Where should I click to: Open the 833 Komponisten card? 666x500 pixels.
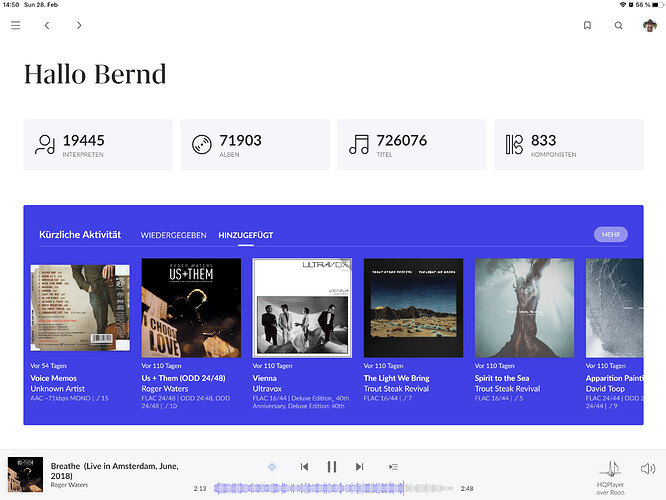point(569,144)
